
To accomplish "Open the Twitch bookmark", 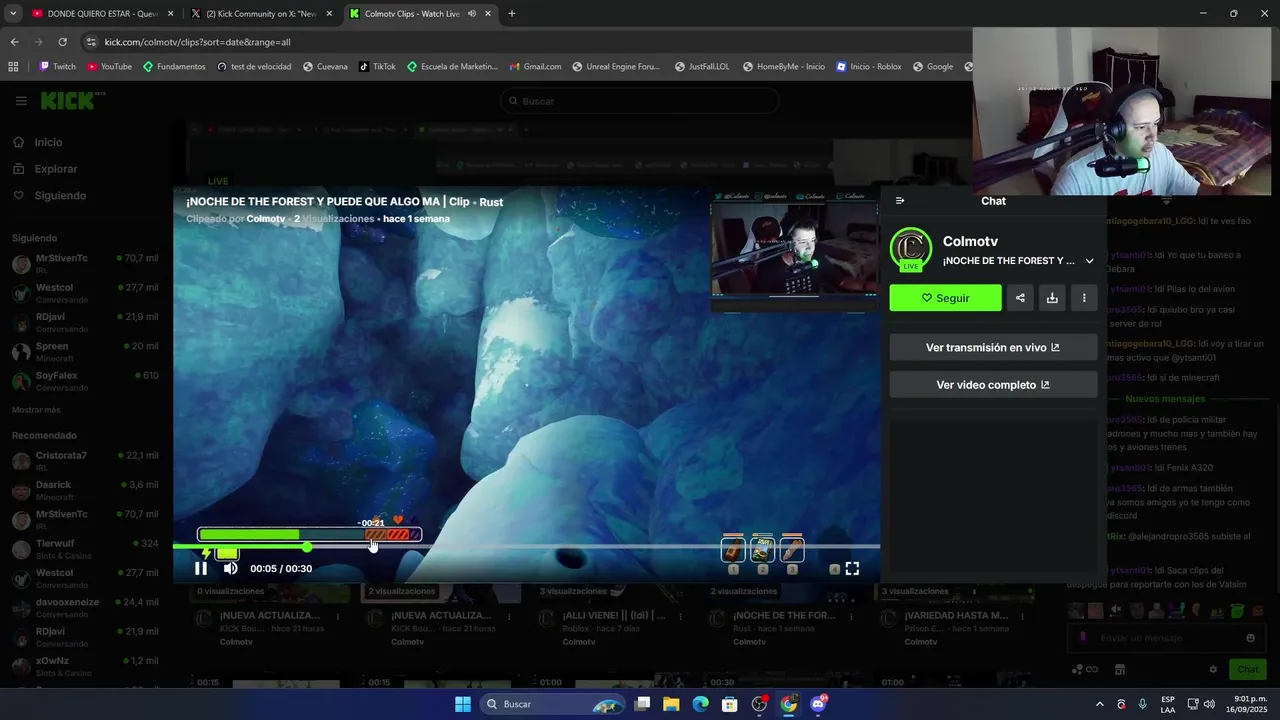I will click(58, 67).
